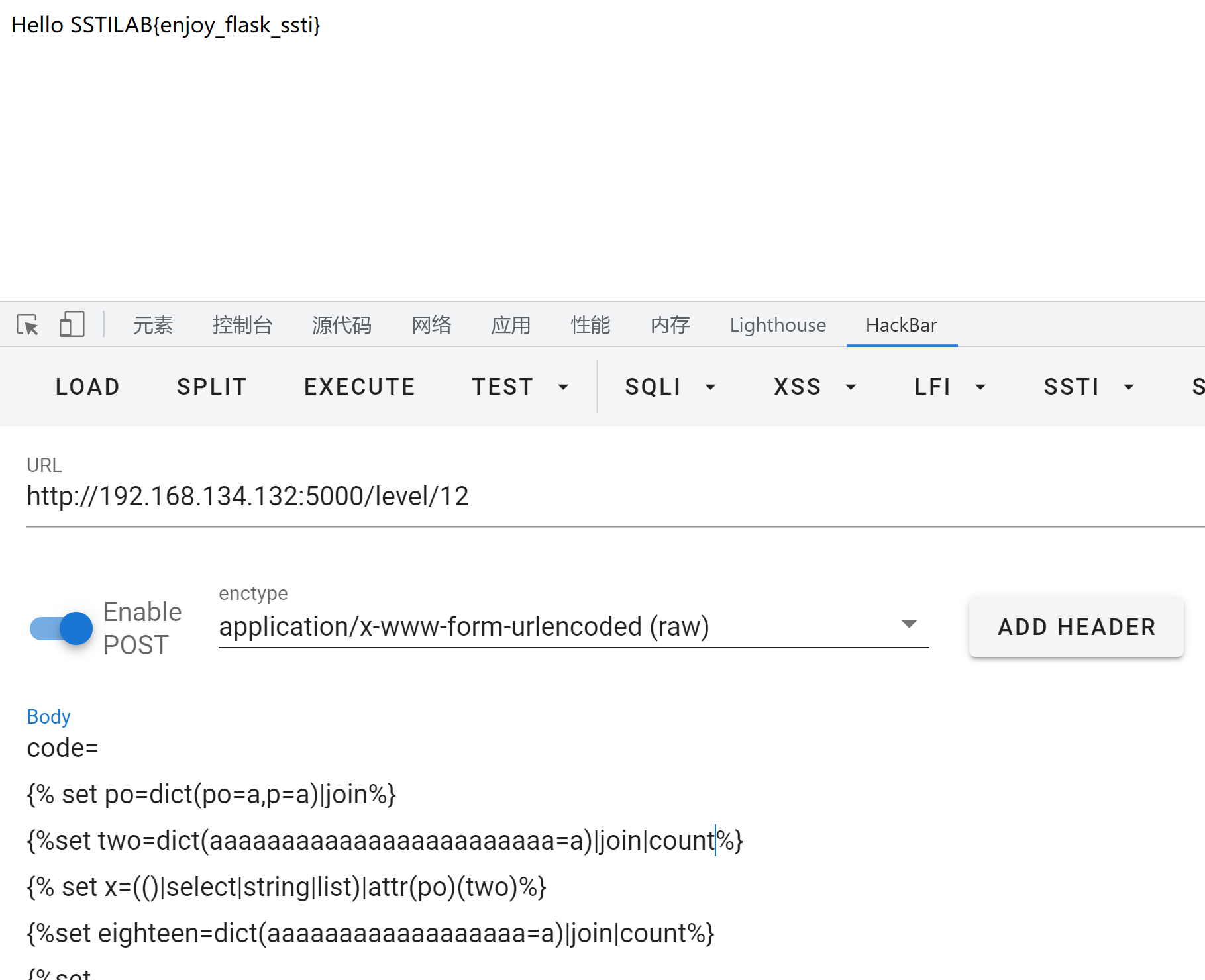This screenshot has height=980, width=1205.
Task: Switch to the 控制台 (Console) tab
Action: [242, 325]
